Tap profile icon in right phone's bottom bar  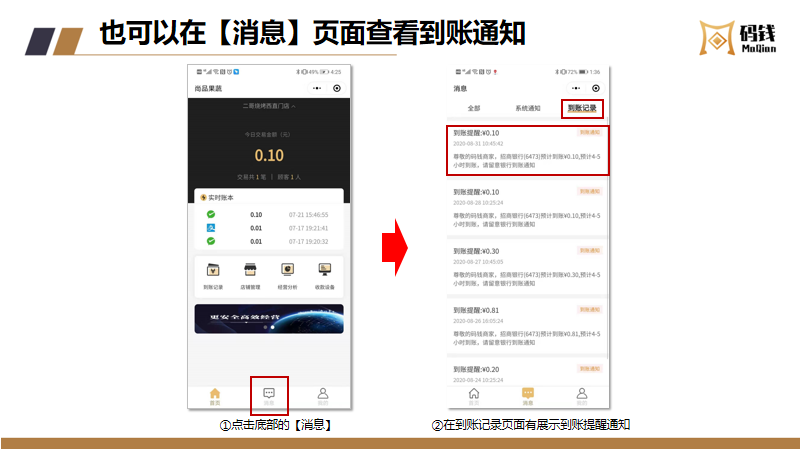tap(581, 395)
